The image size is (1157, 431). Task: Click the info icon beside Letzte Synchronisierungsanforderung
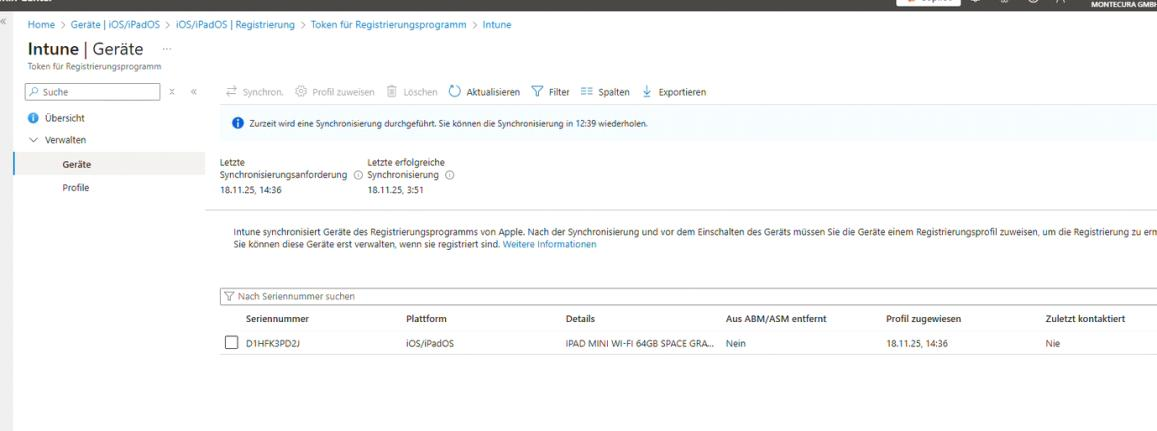point(358,176)
